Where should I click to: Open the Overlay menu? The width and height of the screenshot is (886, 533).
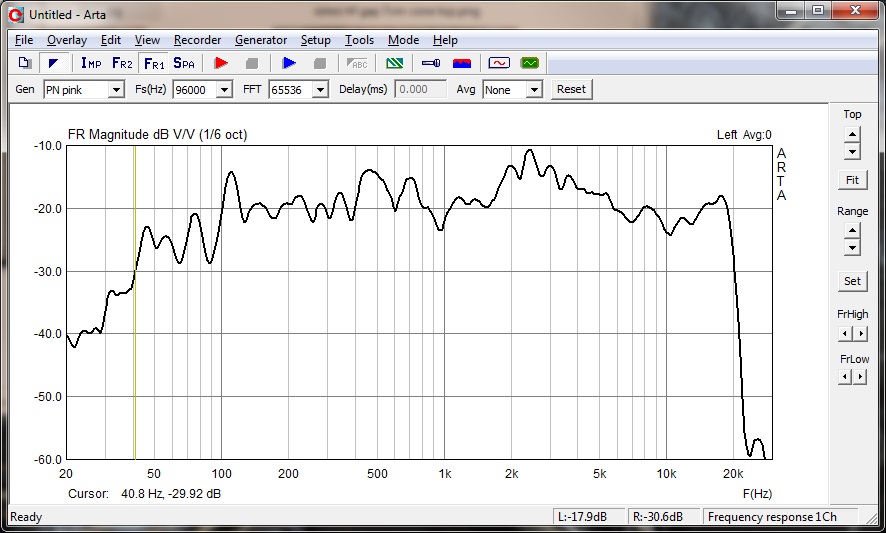click(x=67, y=40)
